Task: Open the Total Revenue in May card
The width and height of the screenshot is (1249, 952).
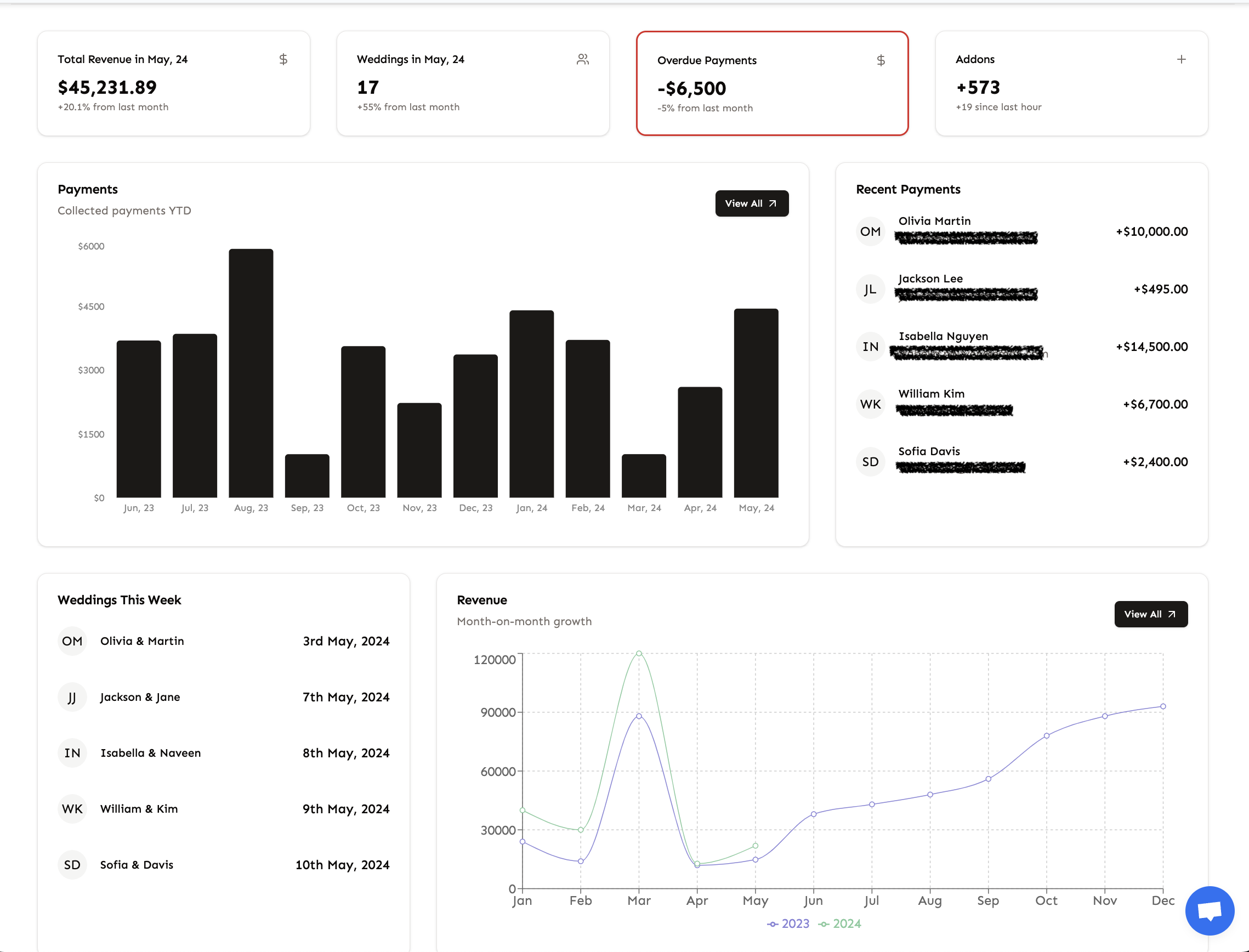Action: [173, 83]
